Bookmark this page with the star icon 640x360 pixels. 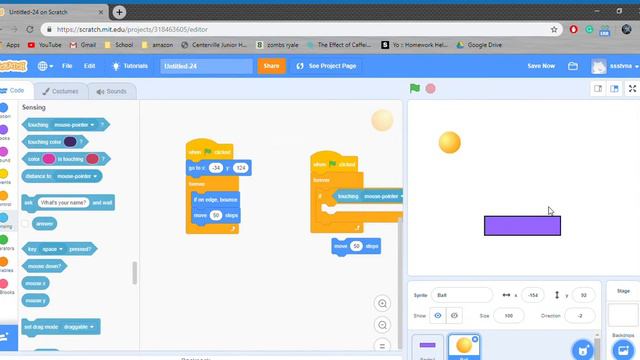pos(554,29)
